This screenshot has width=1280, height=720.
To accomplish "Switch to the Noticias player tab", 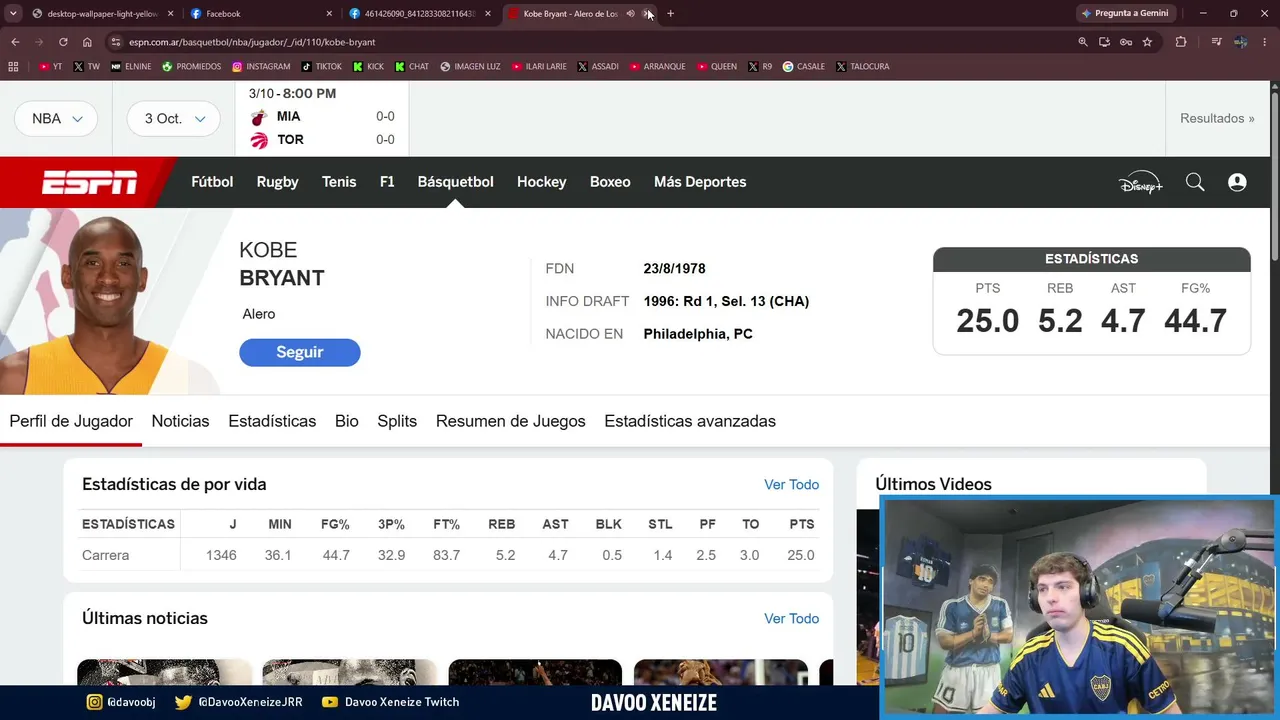I will coord(180,421).
